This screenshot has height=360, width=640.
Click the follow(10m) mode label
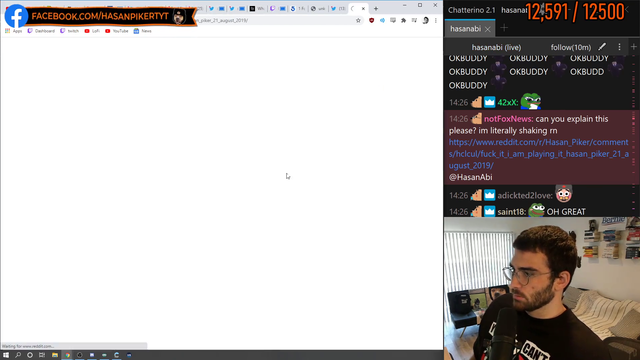click(571, 47)
